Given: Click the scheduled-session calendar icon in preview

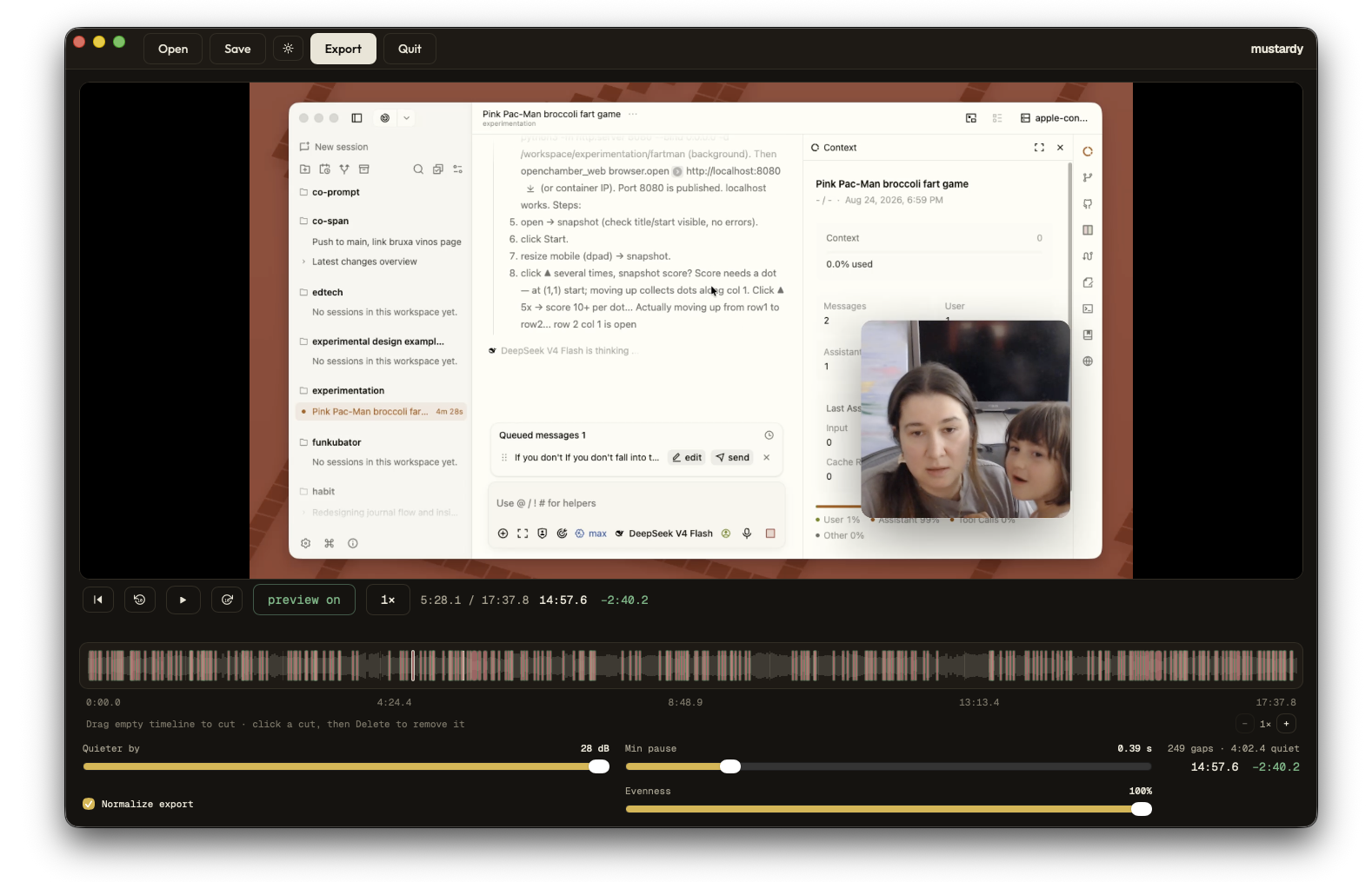Looking at the screenshot, I should (x=324, y=169).
